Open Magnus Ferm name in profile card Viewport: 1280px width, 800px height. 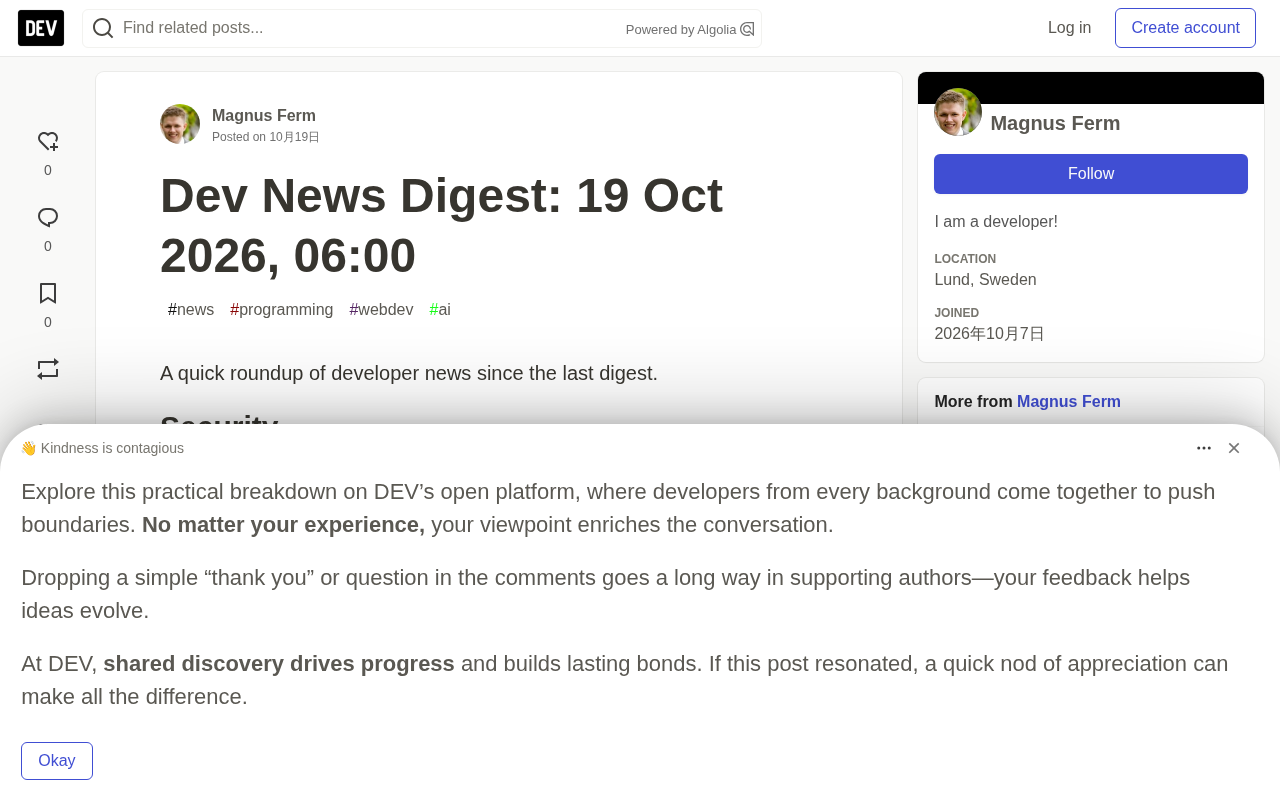[1055, 123]
